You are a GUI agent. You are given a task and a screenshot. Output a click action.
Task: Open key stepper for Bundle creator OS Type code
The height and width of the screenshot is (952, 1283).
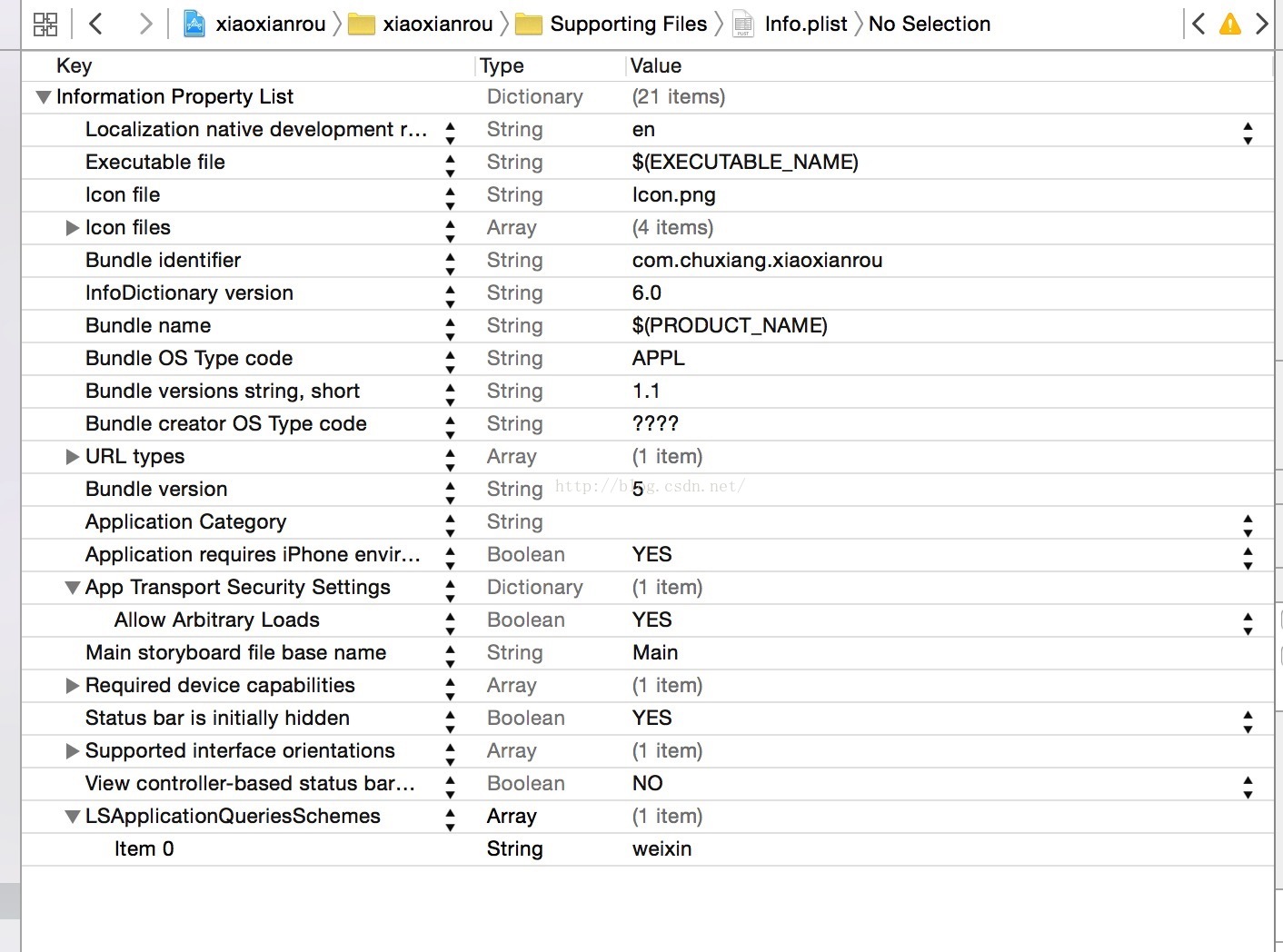450,428
